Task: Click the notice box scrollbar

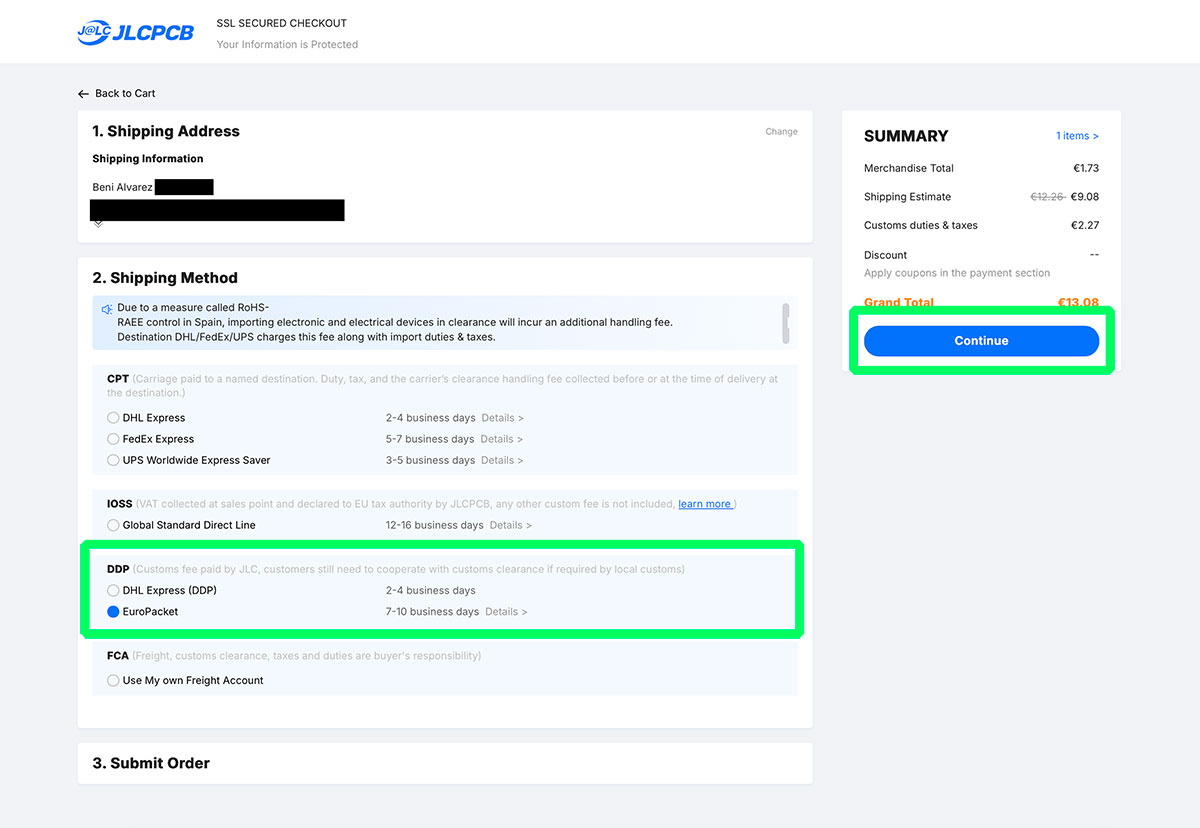Action: point(786,323)
